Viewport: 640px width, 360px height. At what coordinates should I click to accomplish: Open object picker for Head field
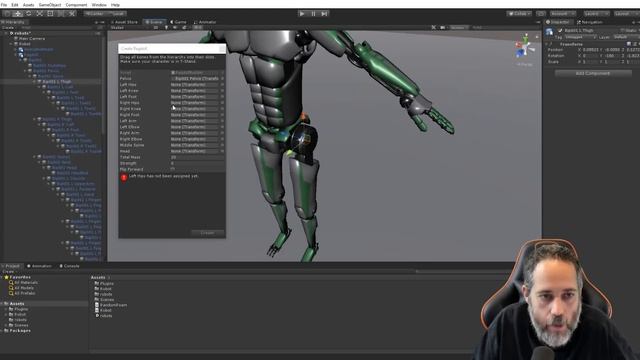[222, 151]
